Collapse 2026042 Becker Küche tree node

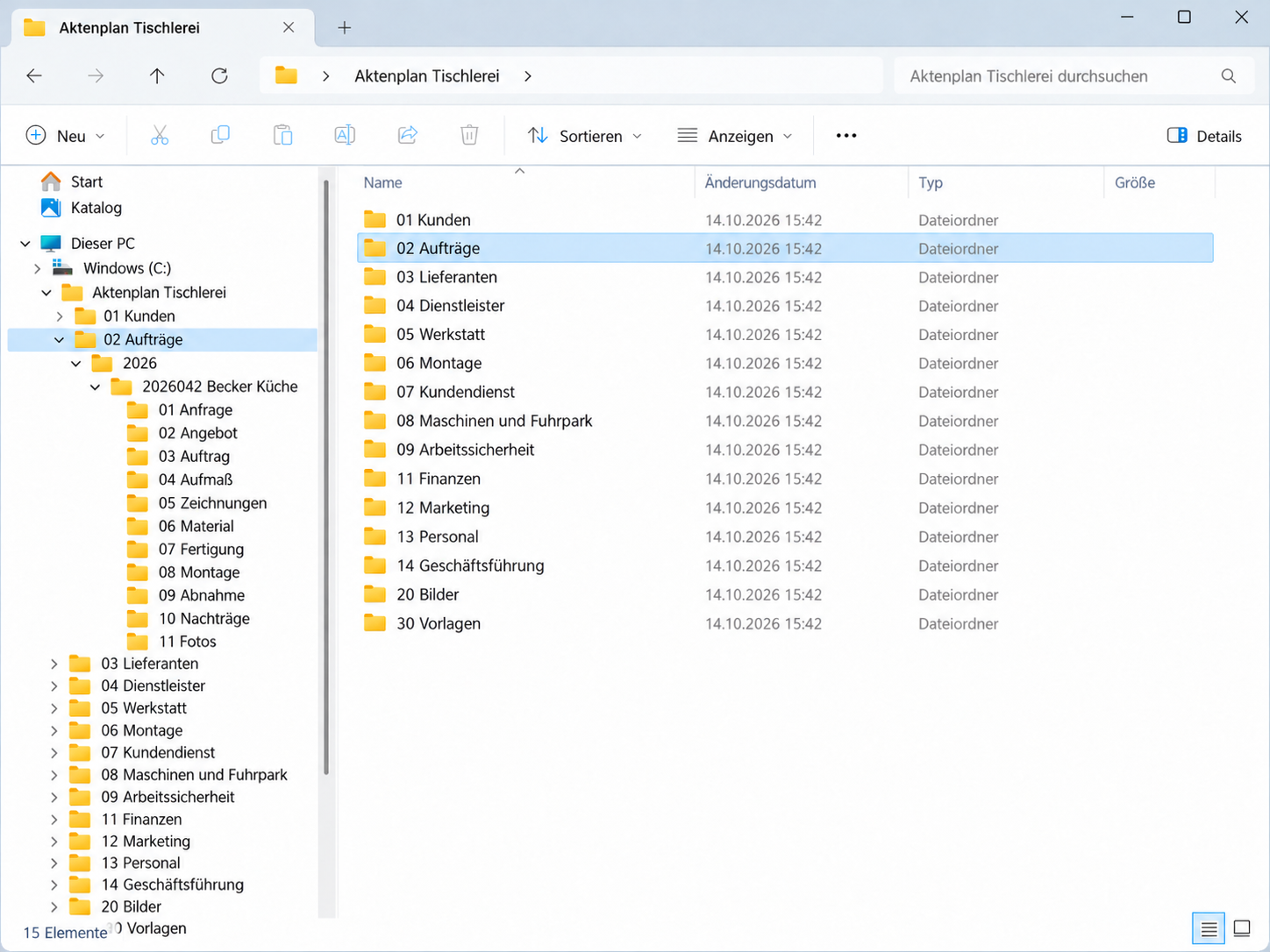(96, 387)
